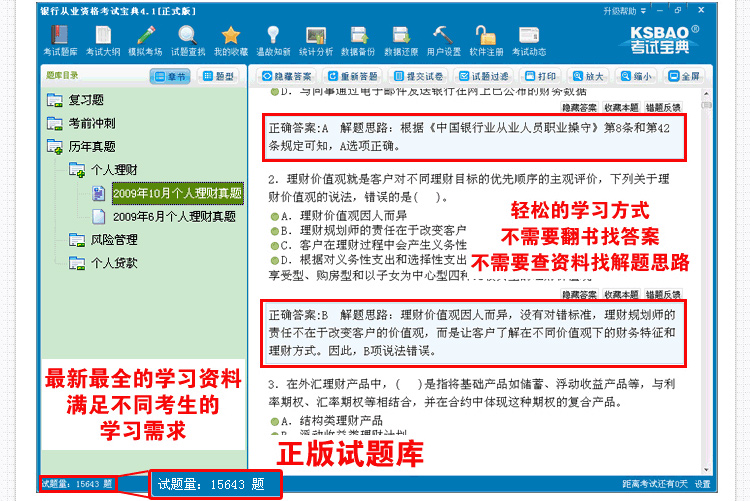The height and width of the screenshot is (501, 750).
Task: Click 隐藏答案 under question 2
Action: [x=579, y=295]
